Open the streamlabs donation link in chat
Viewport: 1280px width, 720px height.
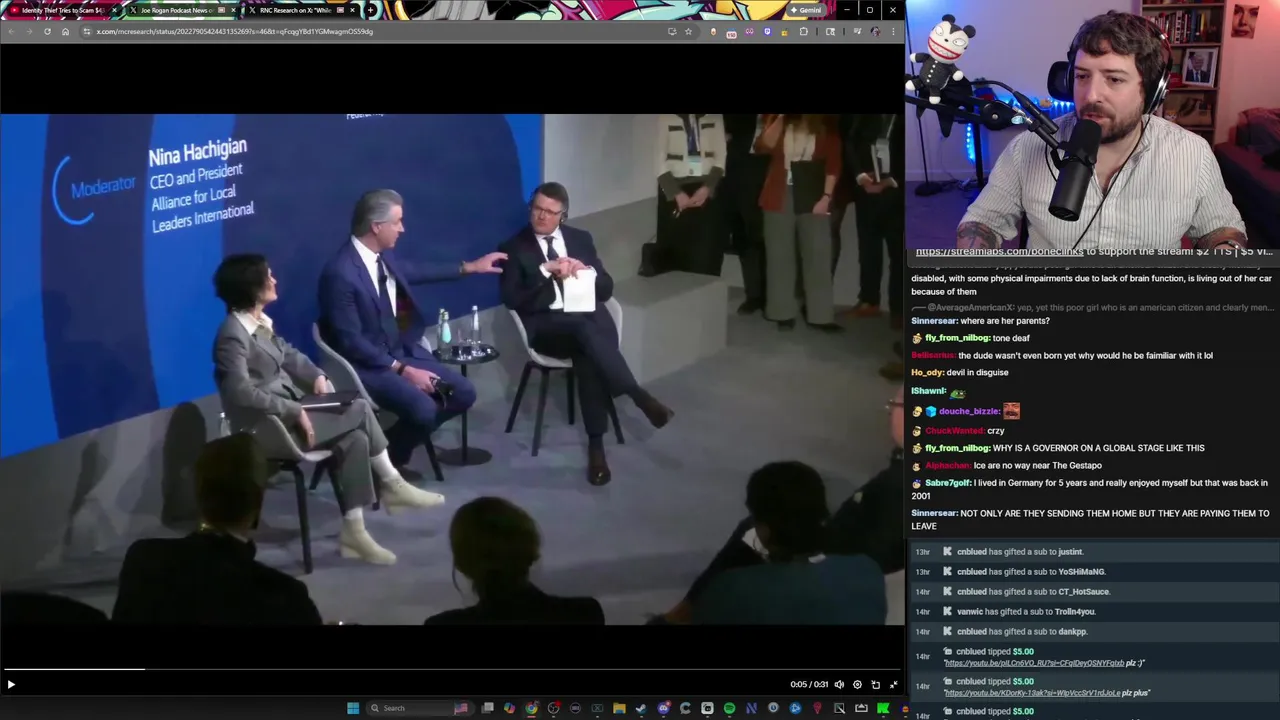(999, 252)
